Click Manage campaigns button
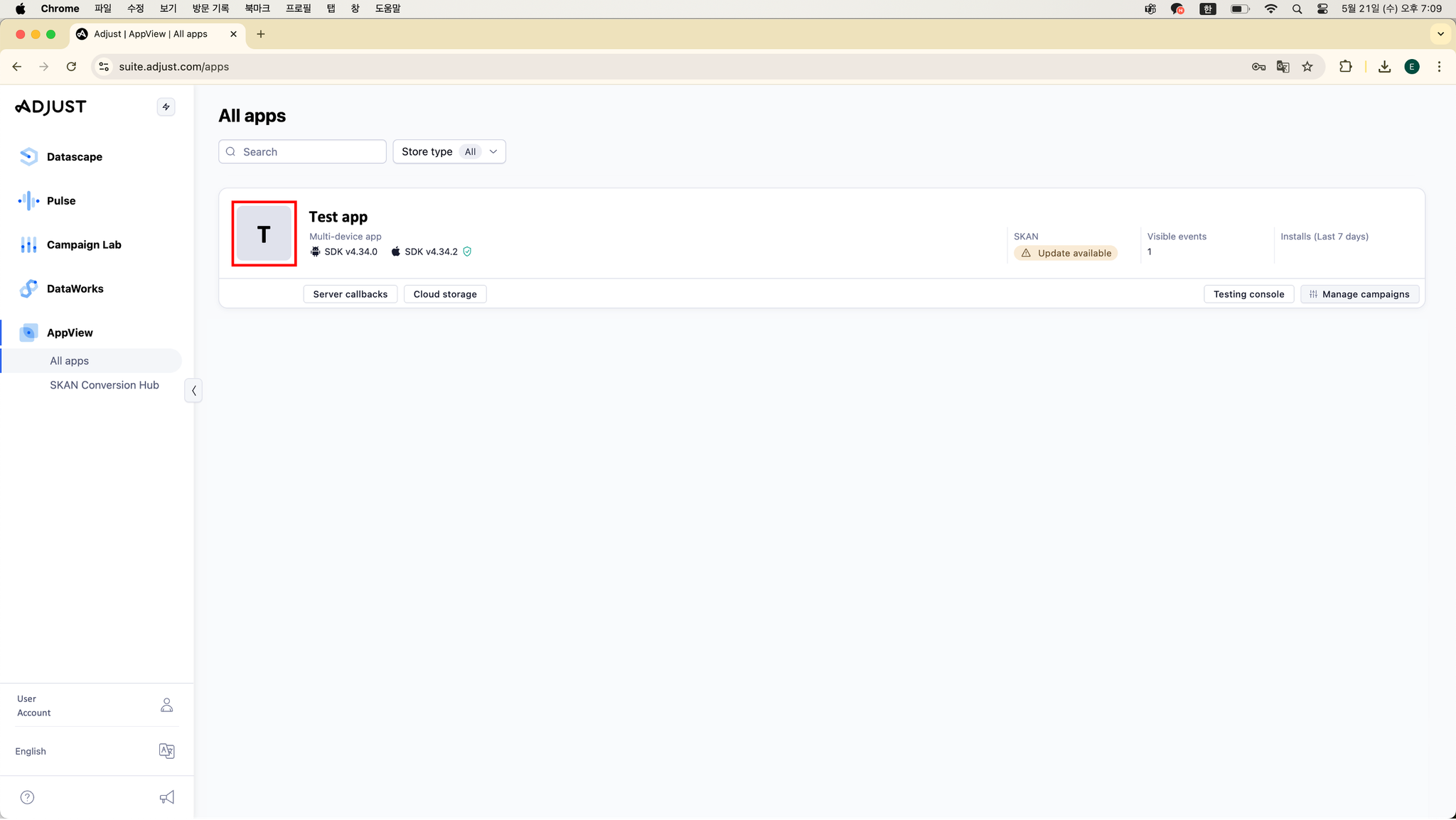1456x820 pixels. click(x=1359, y=294)
